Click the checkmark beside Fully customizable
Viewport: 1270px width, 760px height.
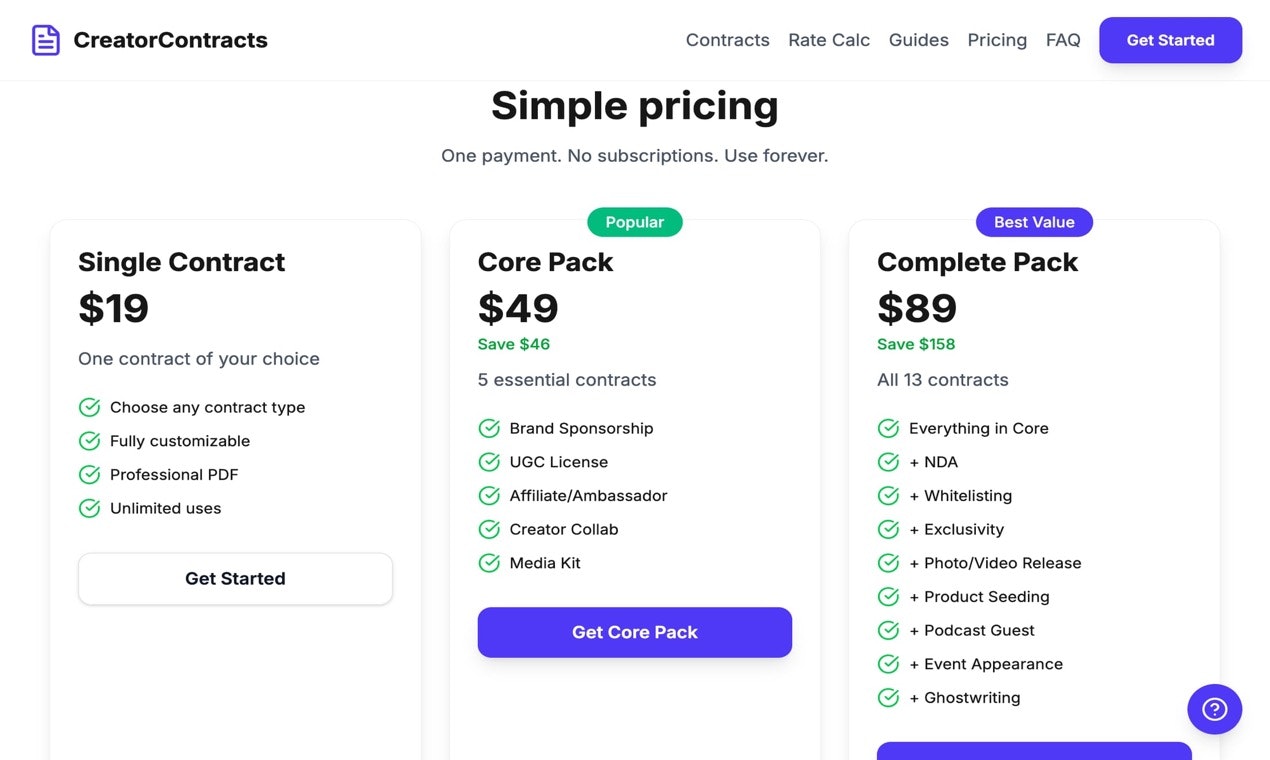[x=89, y=440]
